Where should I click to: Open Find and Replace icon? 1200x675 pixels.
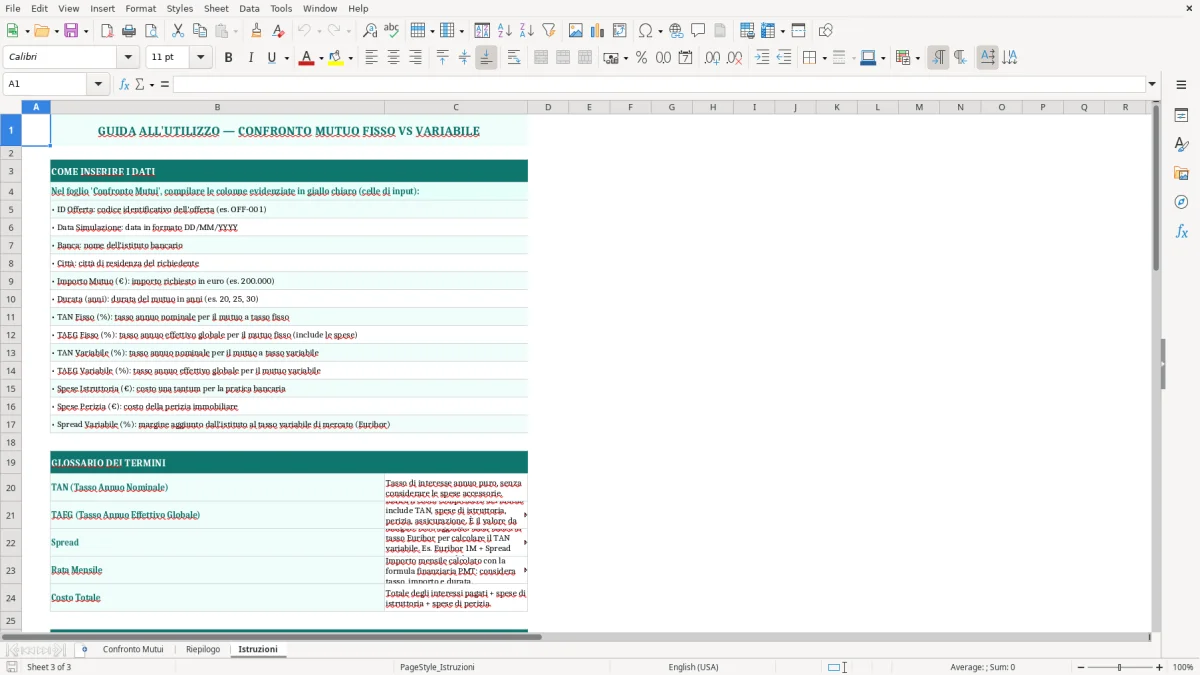pyautogui.click(x=370, y=31)
